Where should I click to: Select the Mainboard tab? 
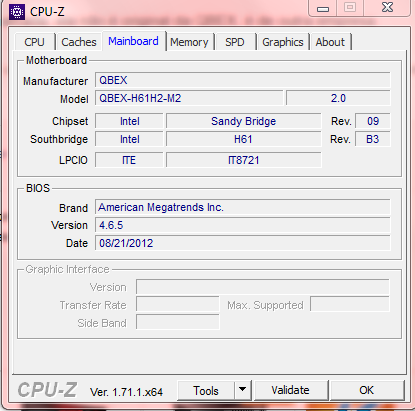(133, 41)
